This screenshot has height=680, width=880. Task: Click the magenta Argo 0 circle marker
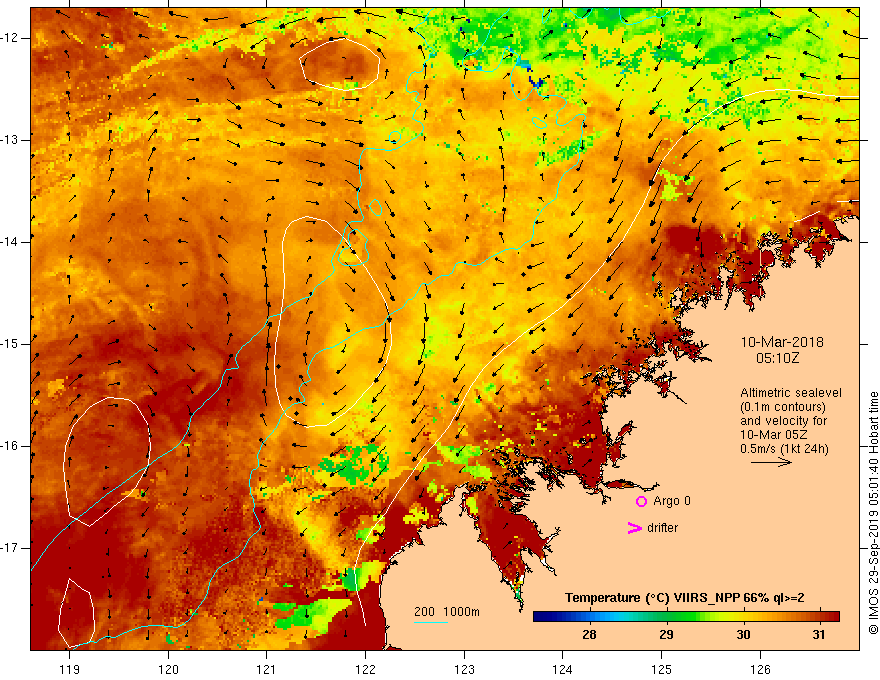[x=641, y=501]
